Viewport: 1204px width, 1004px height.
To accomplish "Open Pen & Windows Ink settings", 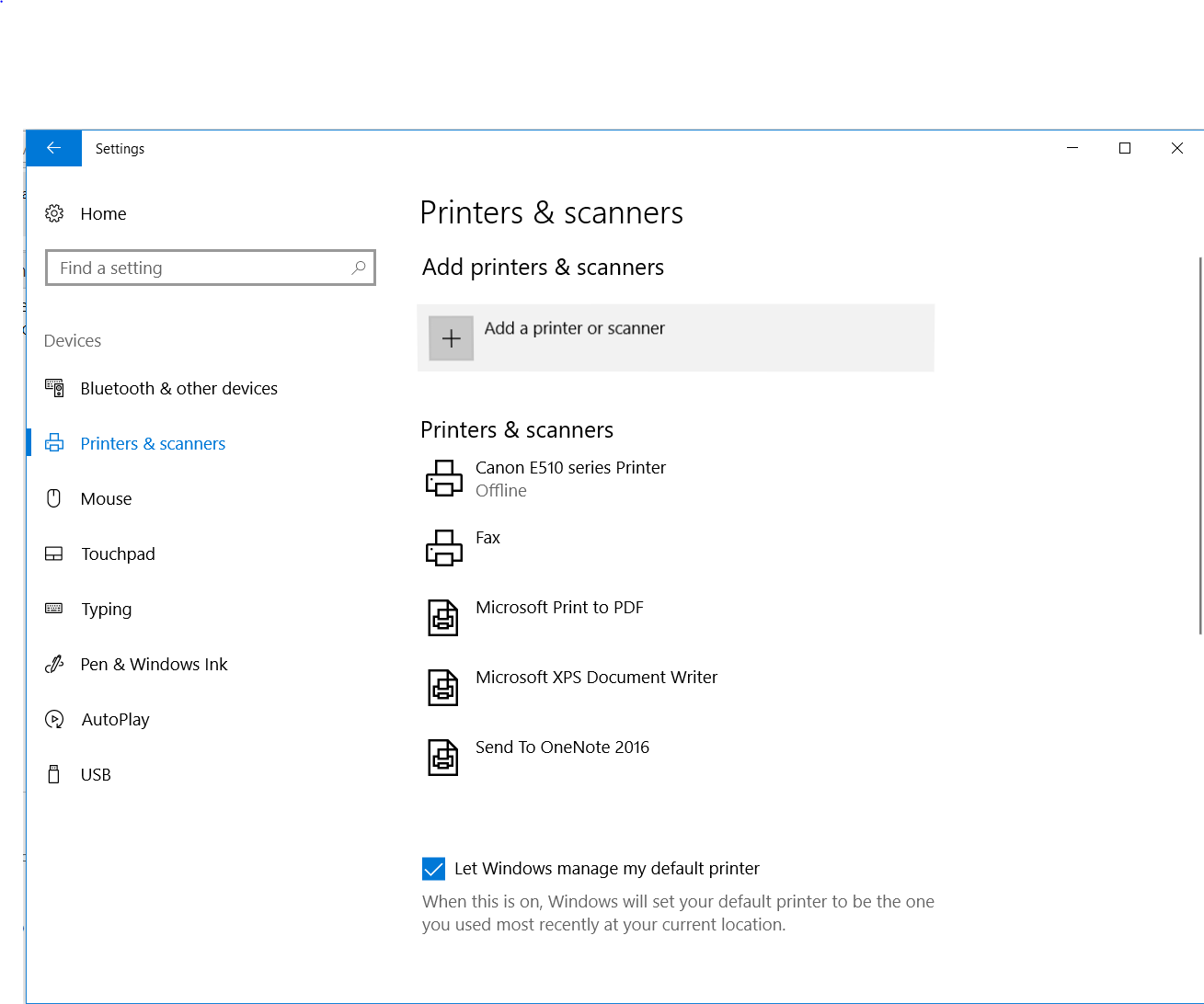I will coord(154,664).
